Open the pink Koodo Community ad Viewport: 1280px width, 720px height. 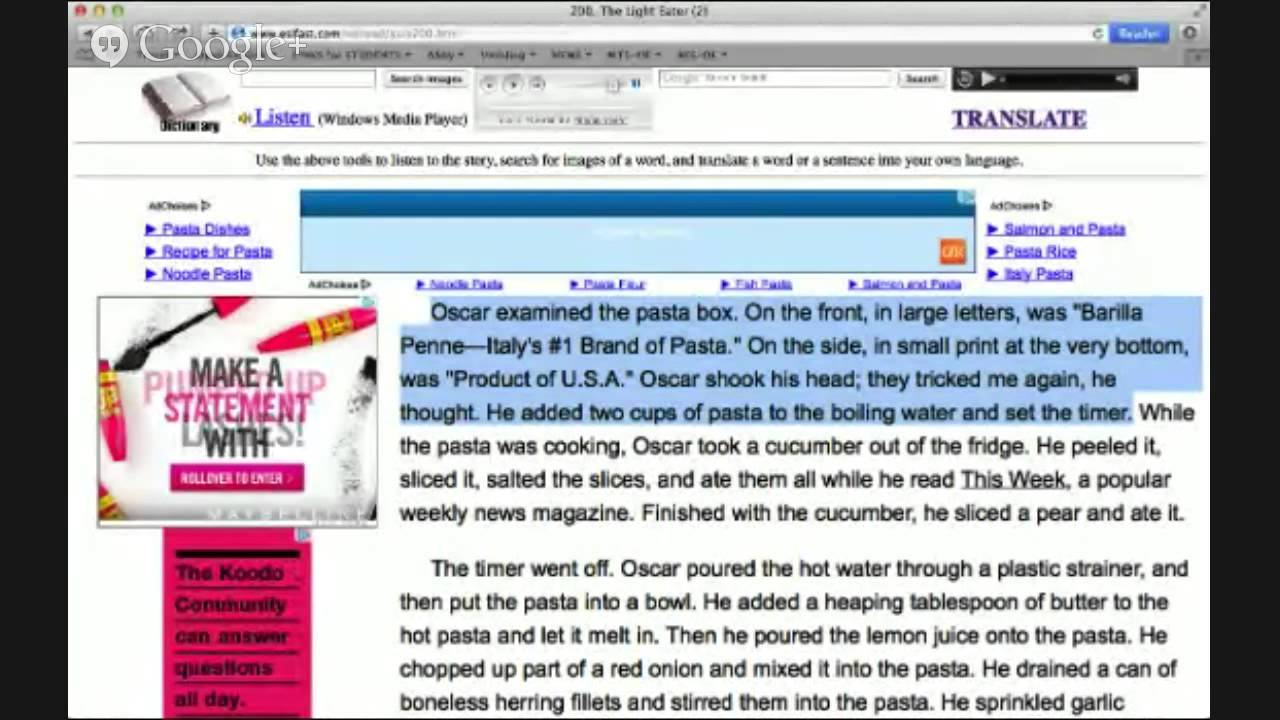(237, 623)
